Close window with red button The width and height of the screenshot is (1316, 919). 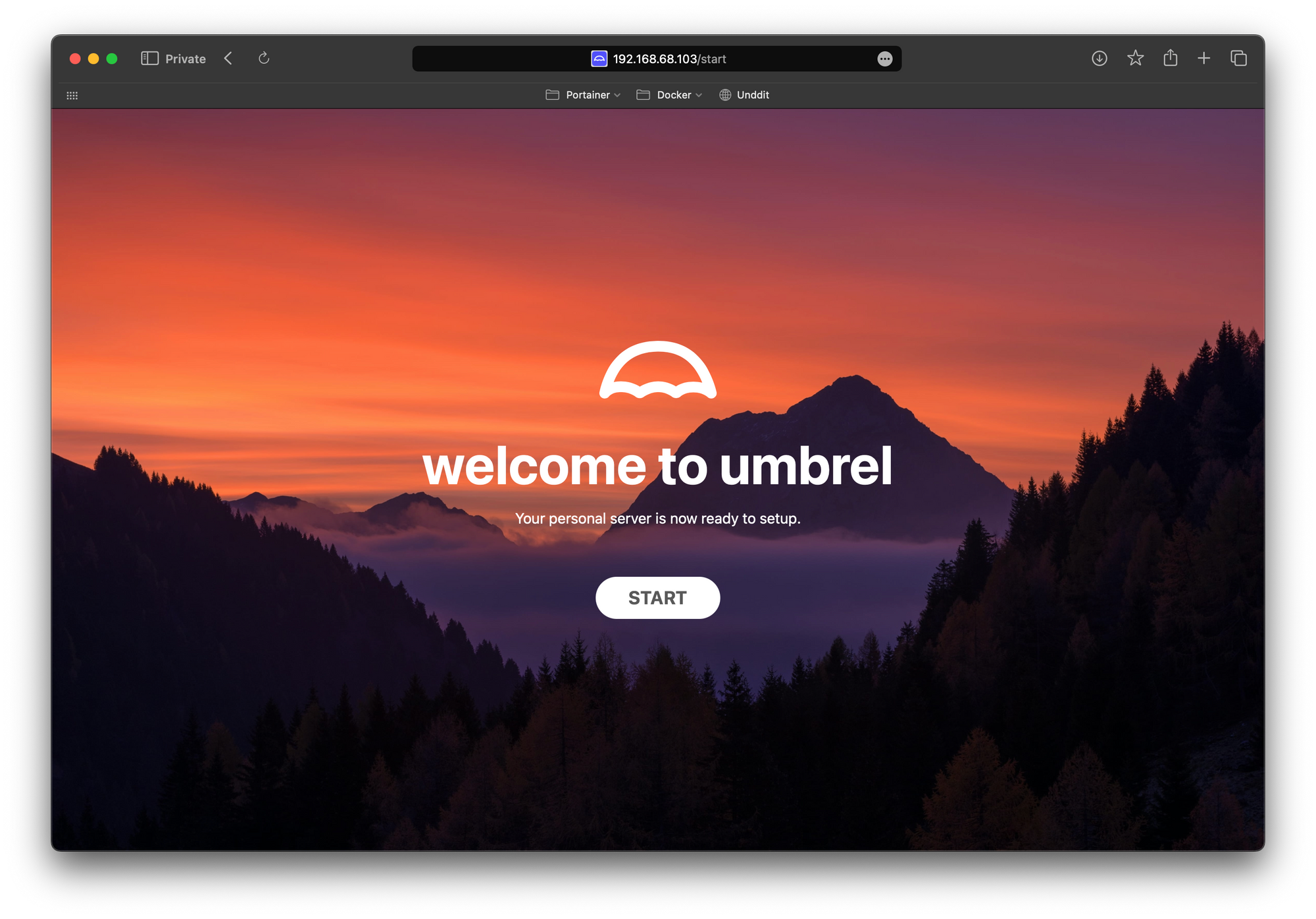tap(75, 59)
